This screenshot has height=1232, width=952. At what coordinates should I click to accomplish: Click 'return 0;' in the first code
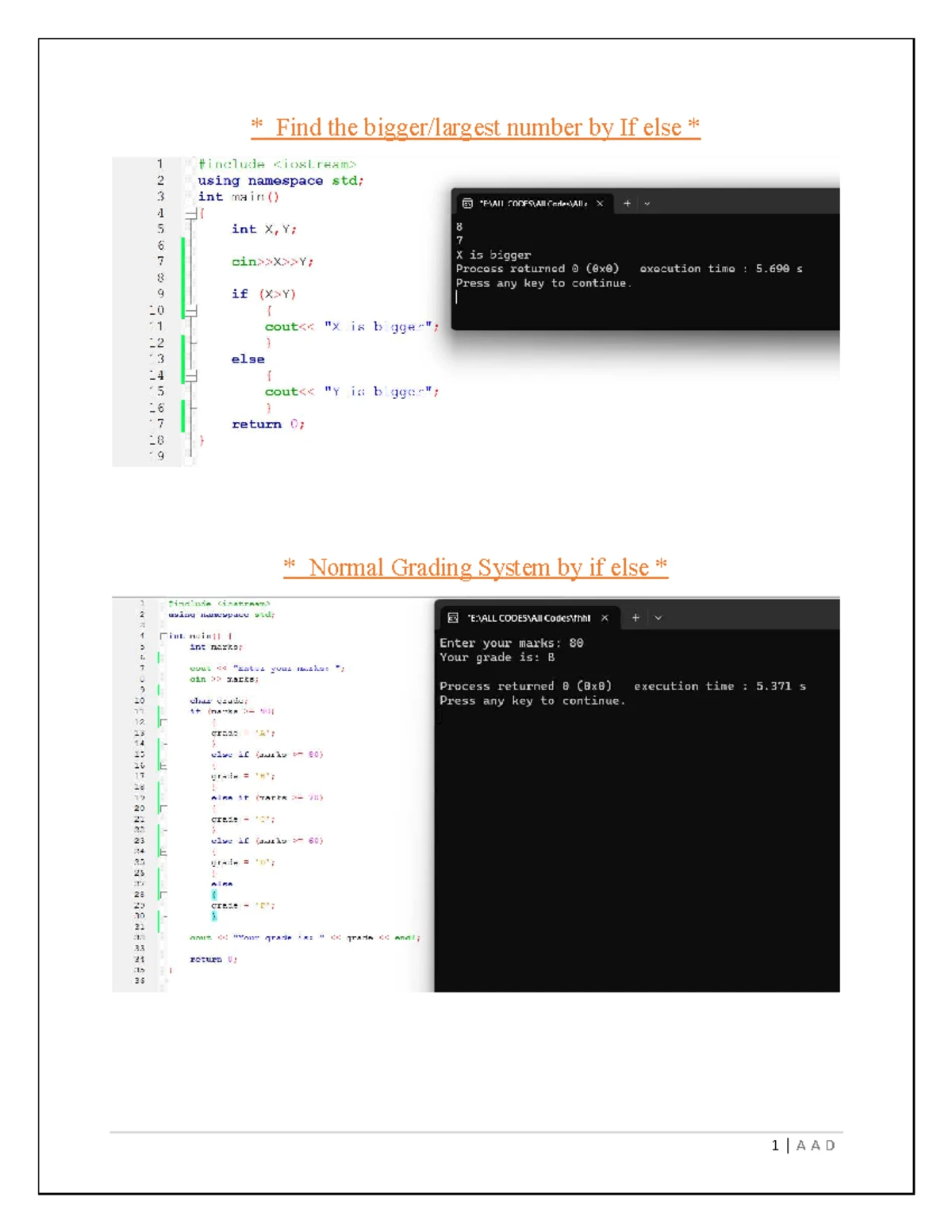pos(268,424)
